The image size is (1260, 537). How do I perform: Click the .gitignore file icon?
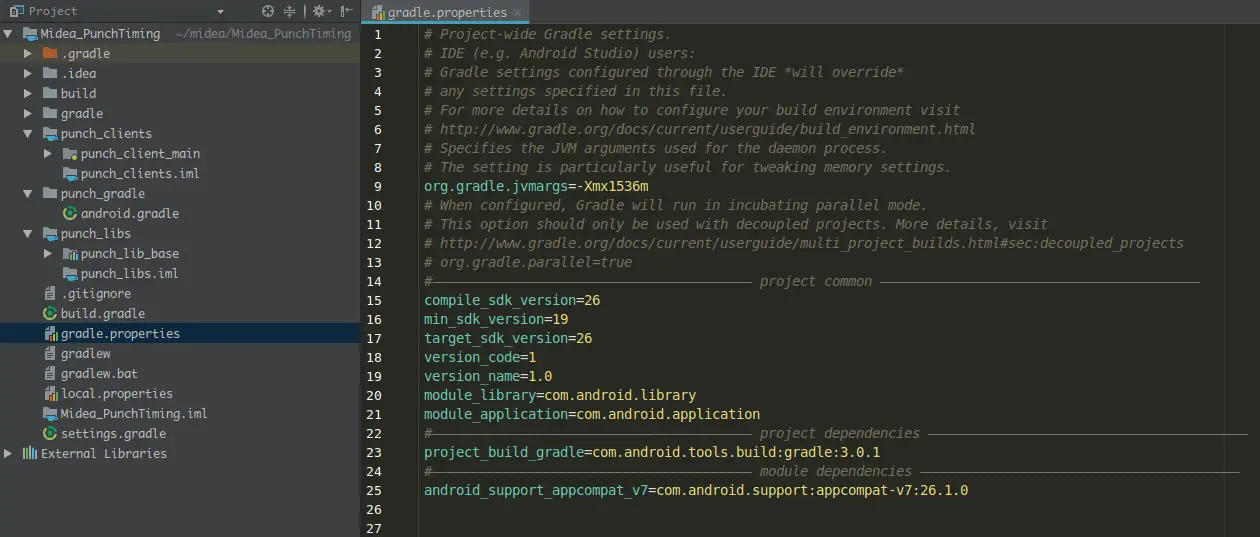(50, 293)
